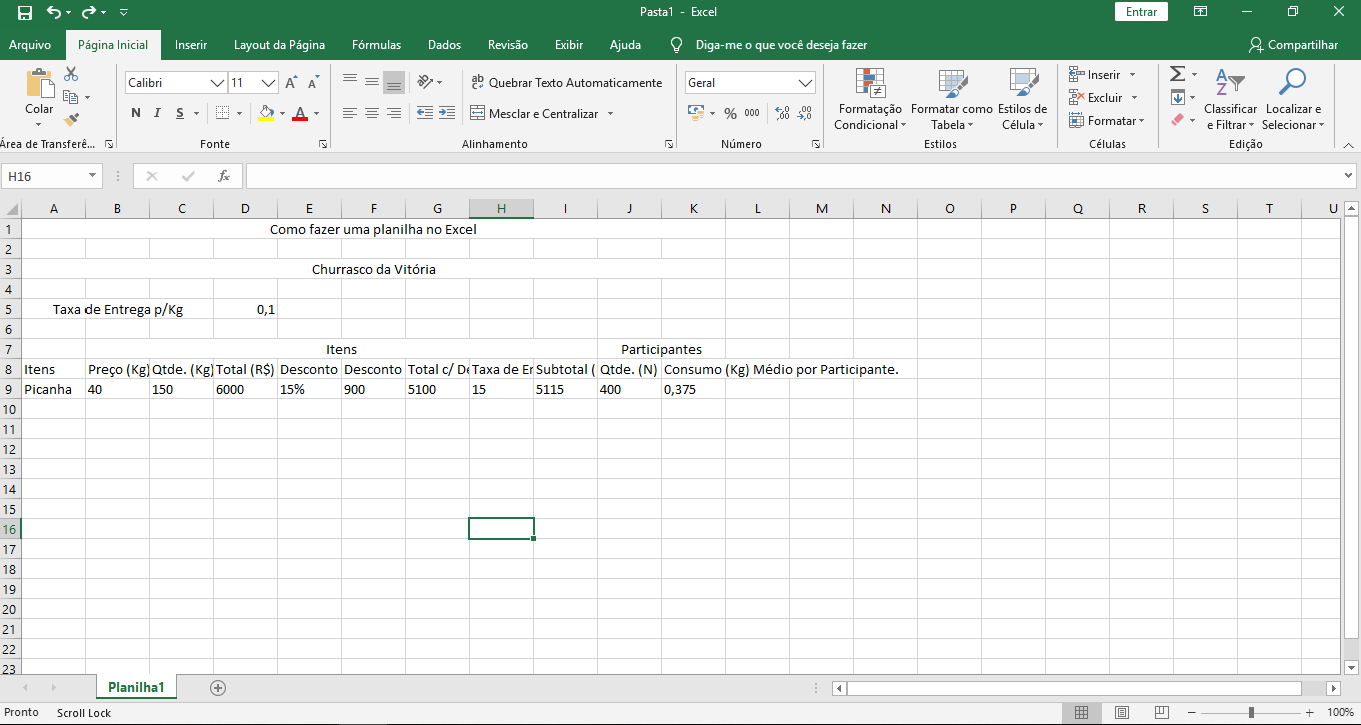Click the Percent Style icon

730,114
